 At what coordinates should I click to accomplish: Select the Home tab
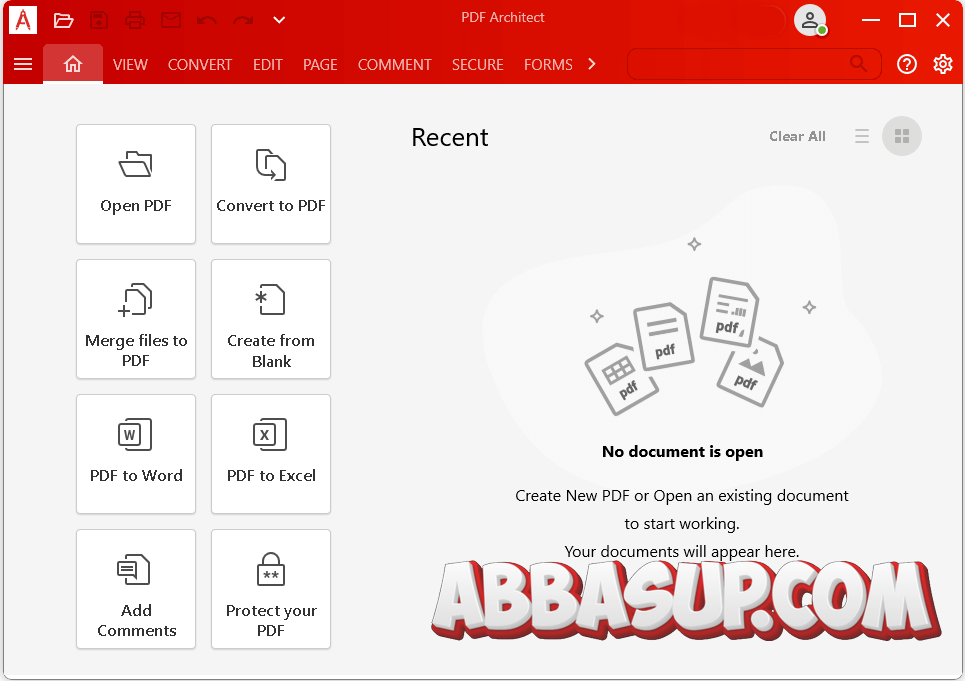coord(73,64)
